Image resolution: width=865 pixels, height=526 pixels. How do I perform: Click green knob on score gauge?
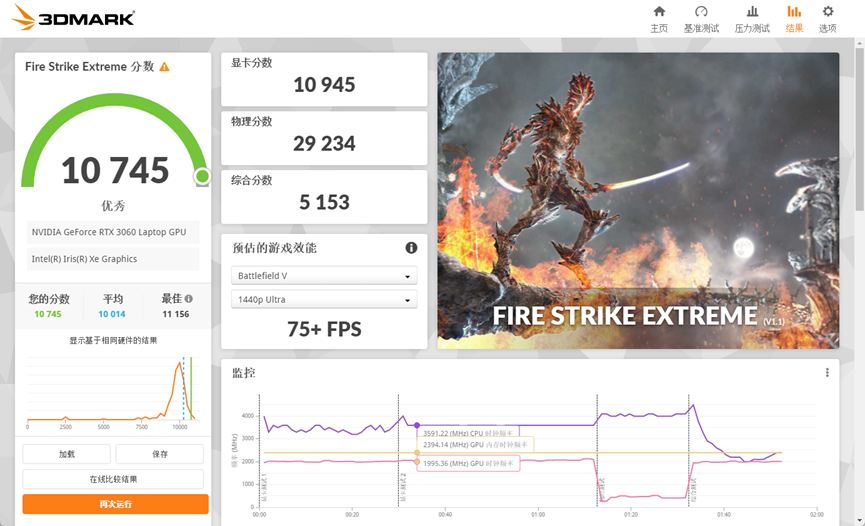[x=202, y=177]
